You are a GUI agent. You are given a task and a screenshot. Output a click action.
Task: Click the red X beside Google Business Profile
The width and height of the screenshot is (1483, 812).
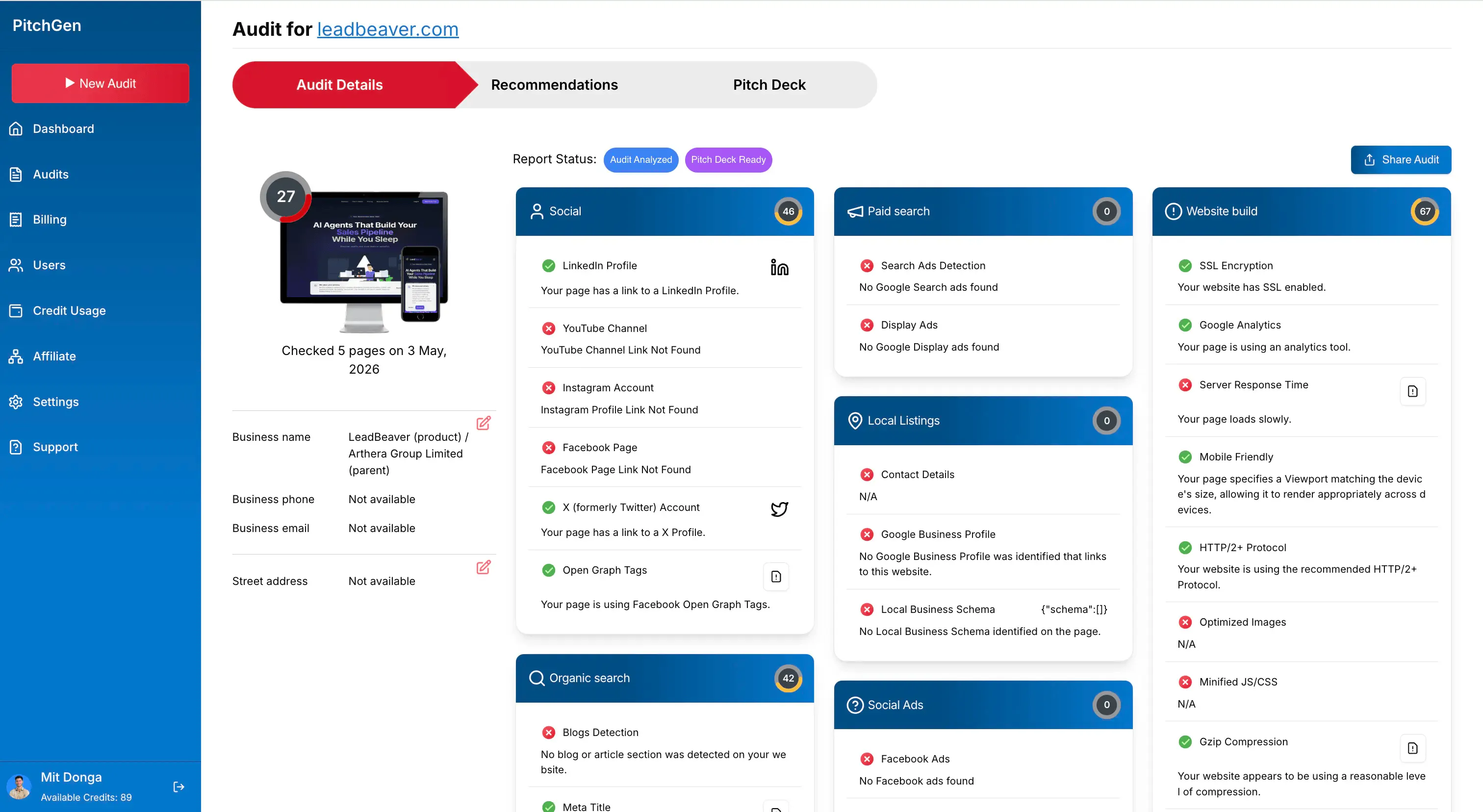tap(867, 534)
